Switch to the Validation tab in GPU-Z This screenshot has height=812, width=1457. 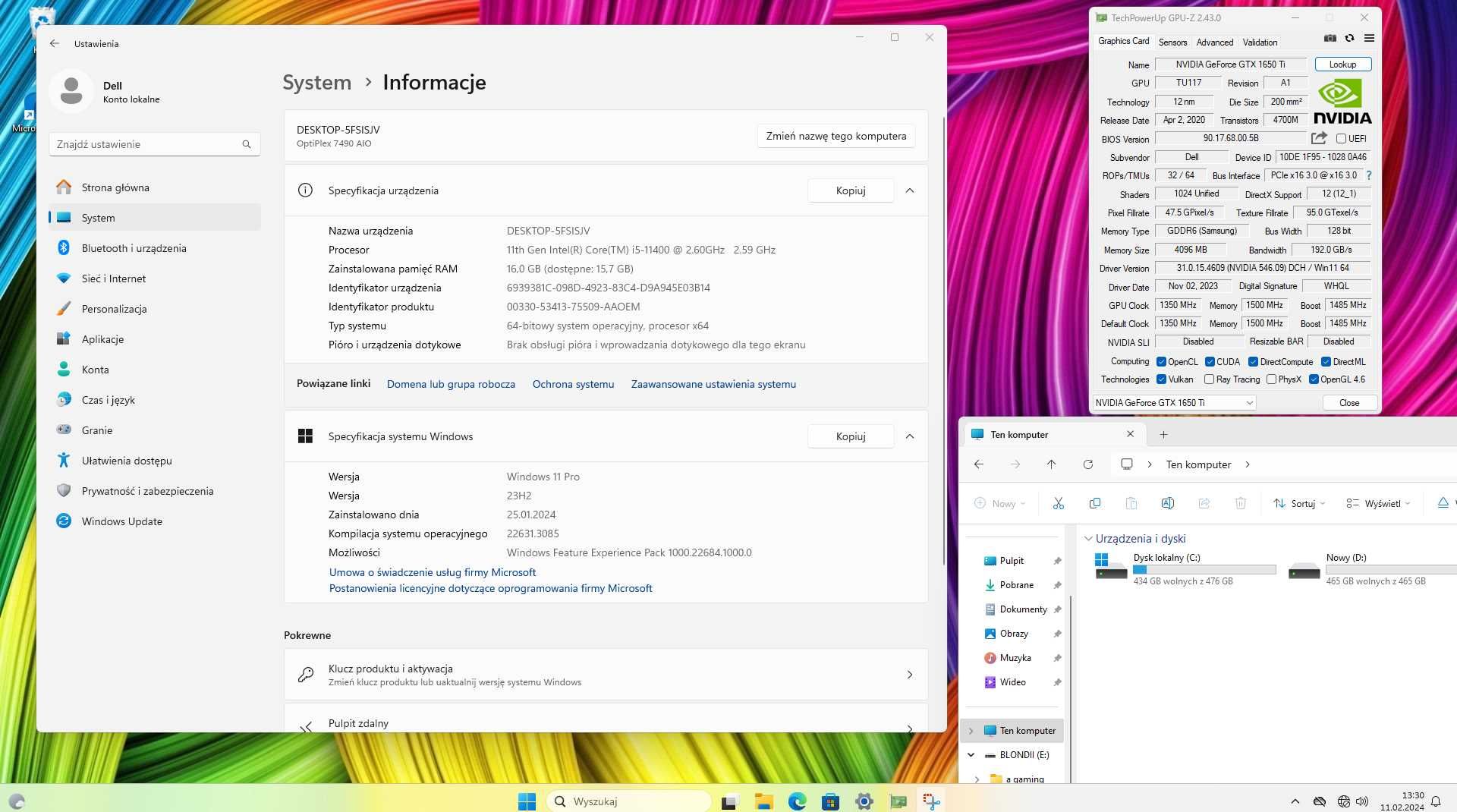(x=1260, y=42)
